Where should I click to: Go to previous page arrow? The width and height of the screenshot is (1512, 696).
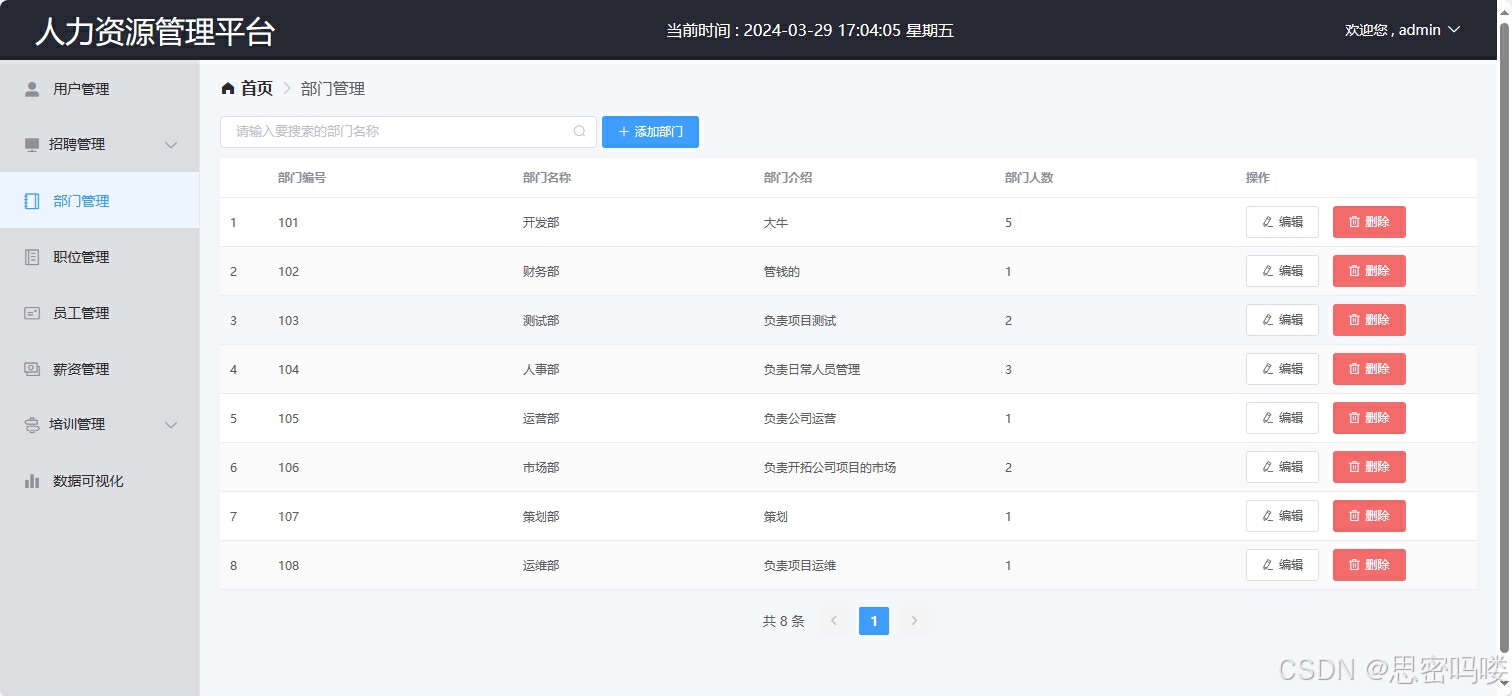[x=834, y=621]
